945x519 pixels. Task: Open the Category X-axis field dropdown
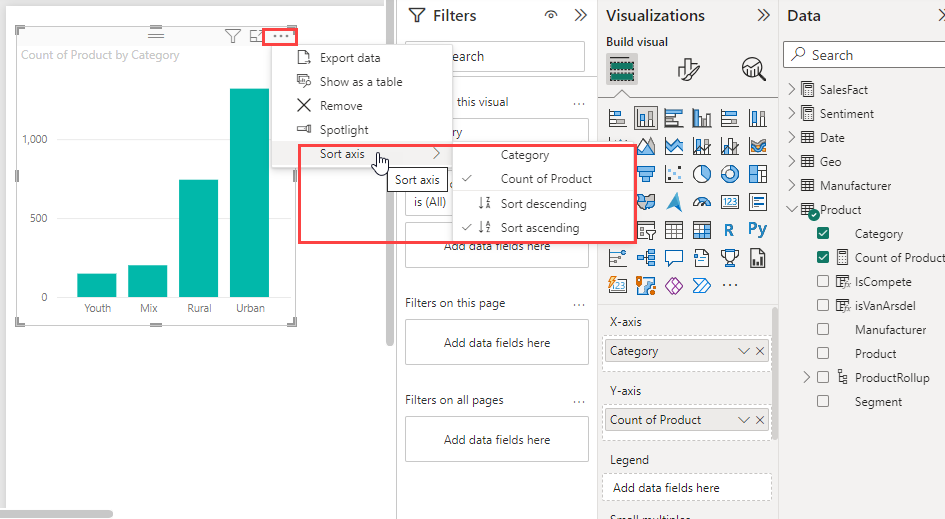click(744, 351)
